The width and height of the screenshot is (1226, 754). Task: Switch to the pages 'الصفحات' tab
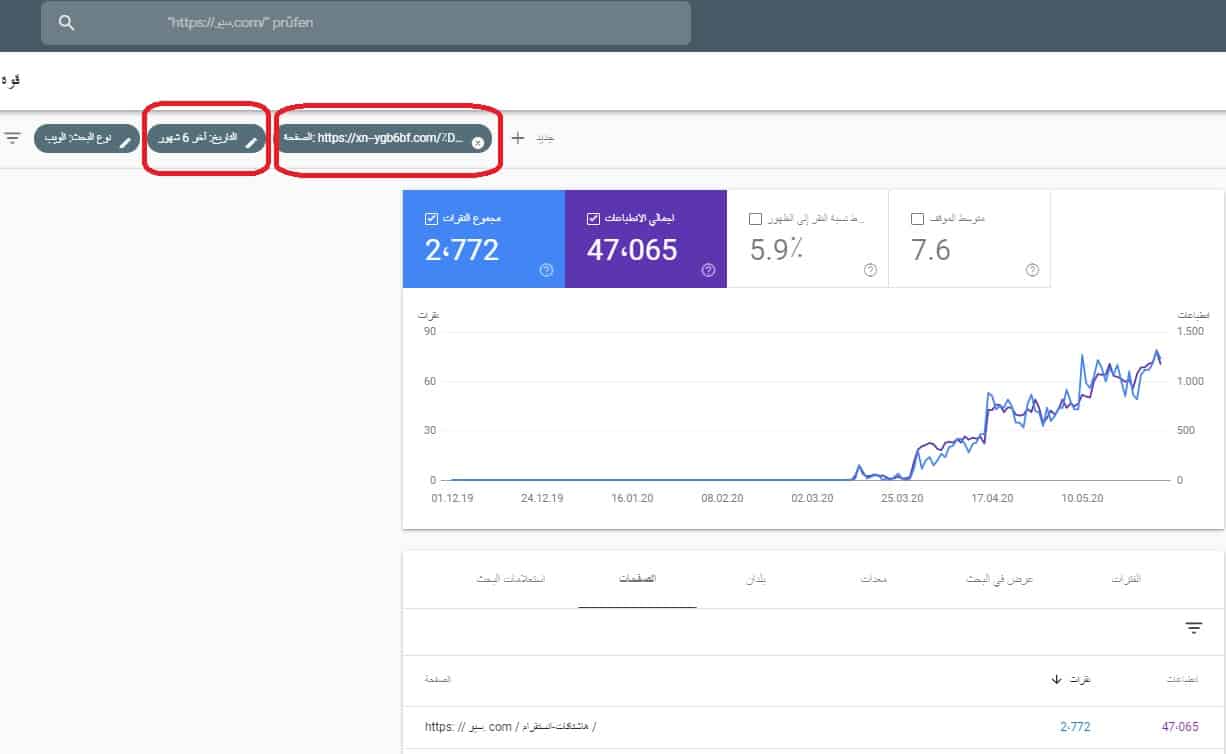pyautogui.click(x=637, y=580)
